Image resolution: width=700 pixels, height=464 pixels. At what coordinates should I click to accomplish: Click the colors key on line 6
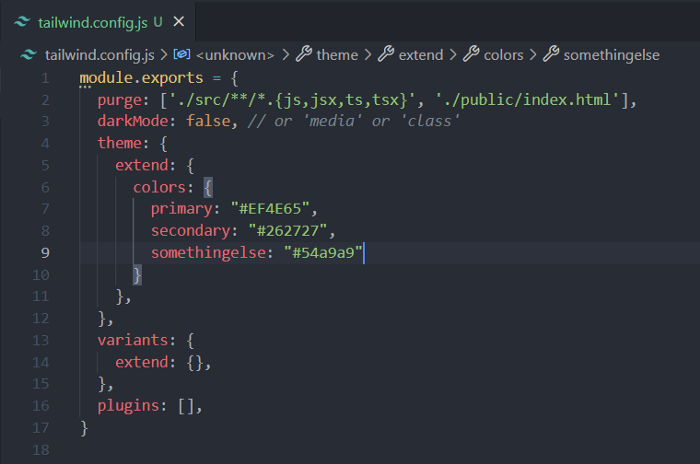tap(159, 187)
